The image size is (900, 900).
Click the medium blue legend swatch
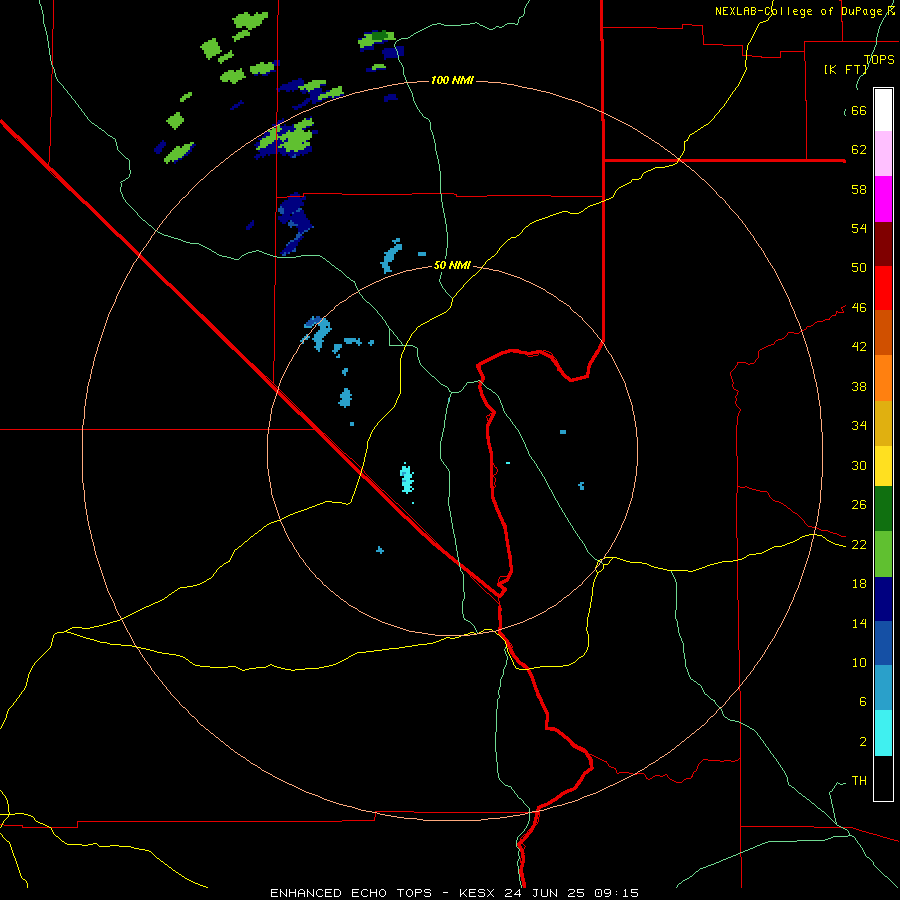pyautogui.click(x=883, y=643)
